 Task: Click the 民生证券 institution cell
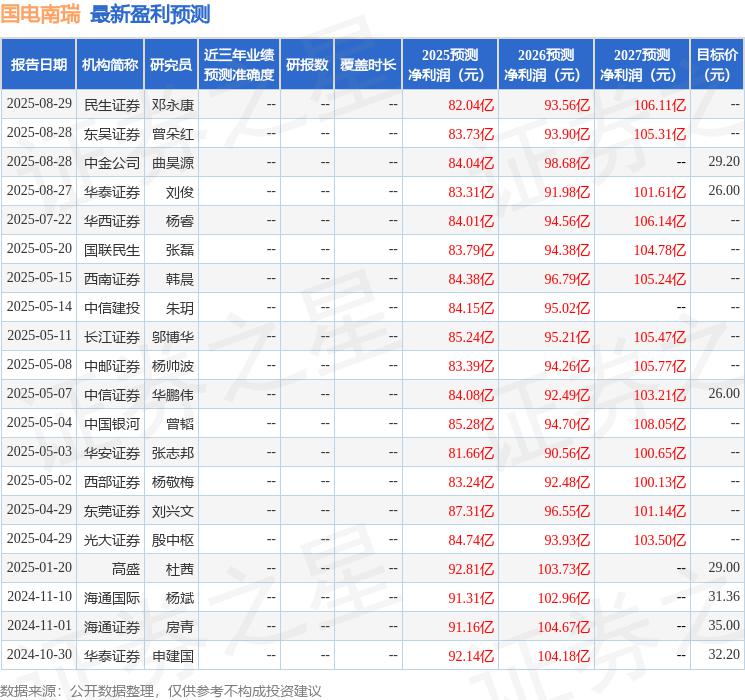tap(112, 105)
